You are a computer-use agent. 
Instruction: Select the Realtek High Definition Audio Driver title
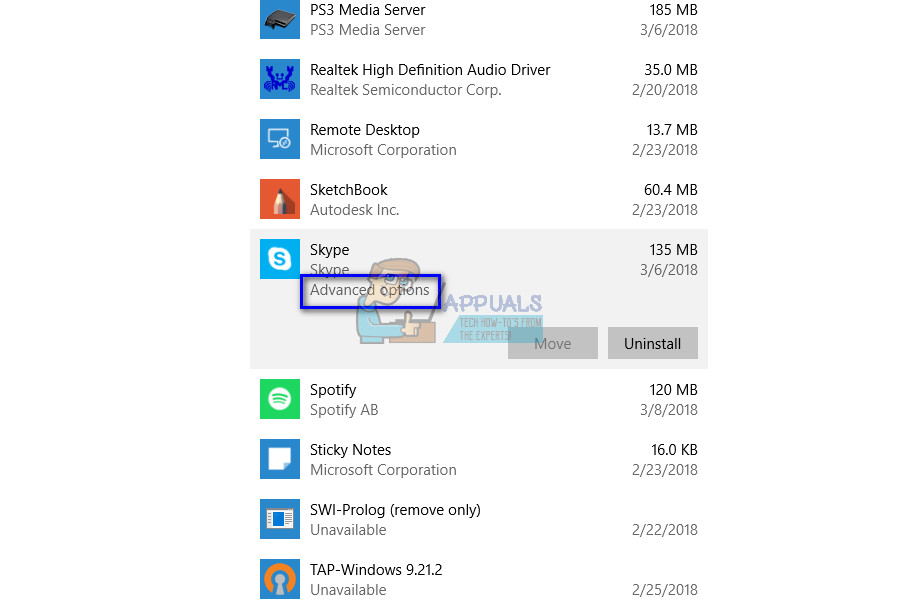click(x=430, y=70)
